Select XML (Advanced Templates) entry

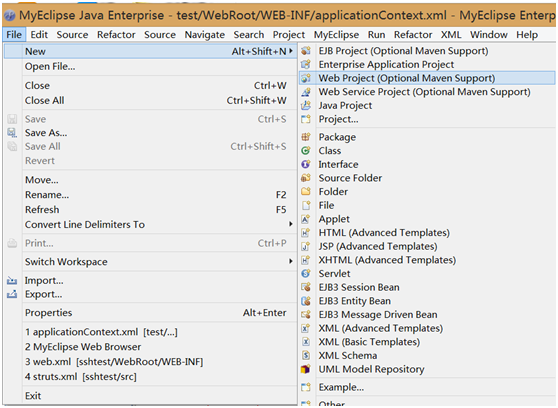(x=427, y=328)
